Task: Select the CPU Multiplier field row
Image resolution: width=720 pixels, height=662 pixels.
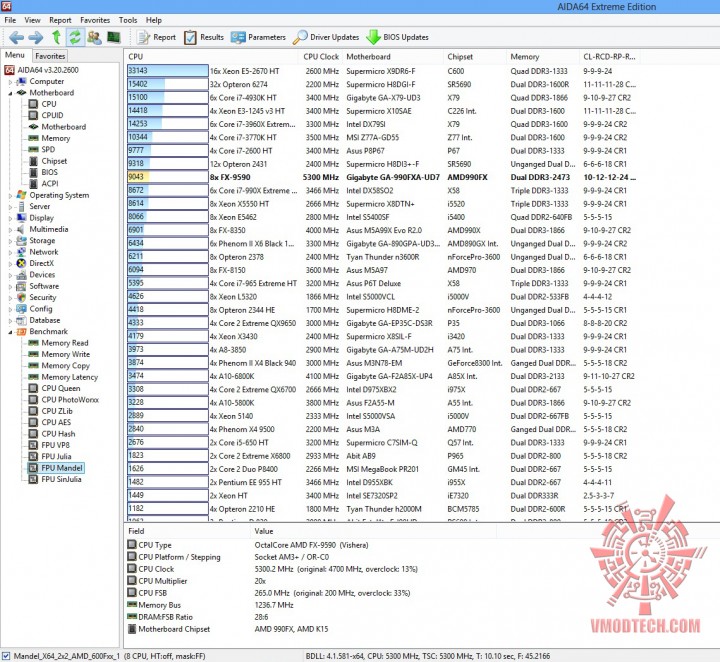Action: click(x=197, y=581)
